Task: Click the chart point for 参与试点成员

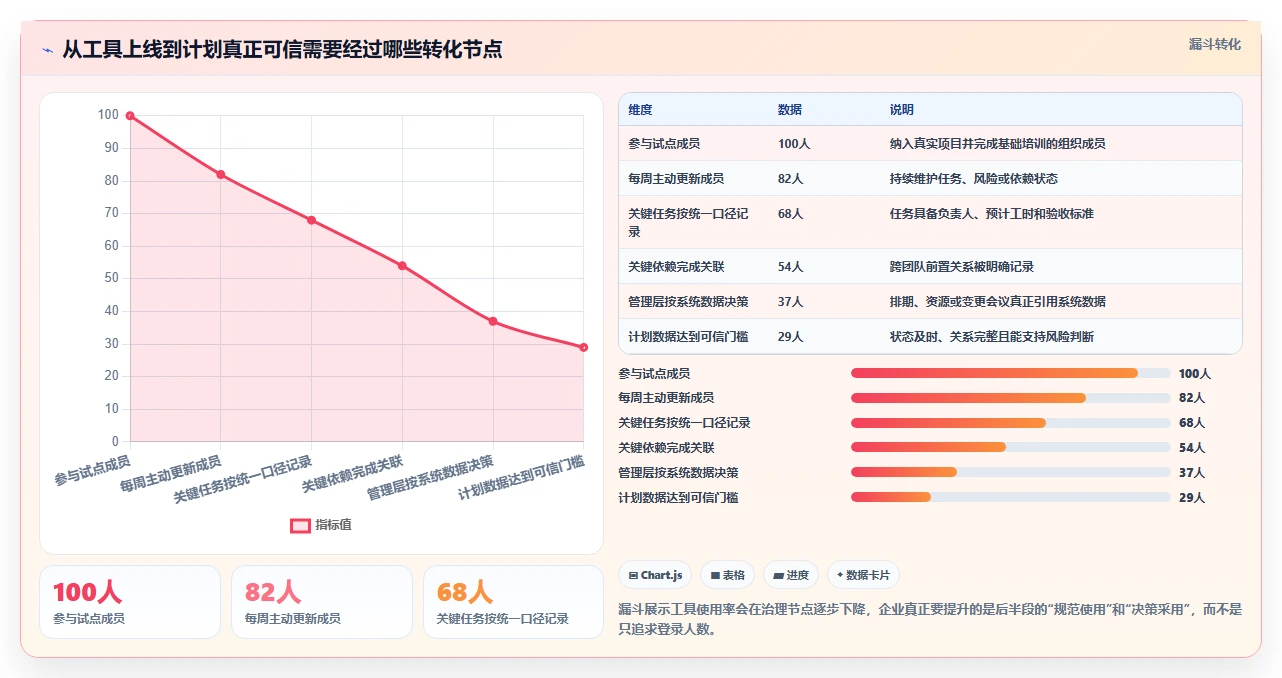Action: click(x=130, y=116)
